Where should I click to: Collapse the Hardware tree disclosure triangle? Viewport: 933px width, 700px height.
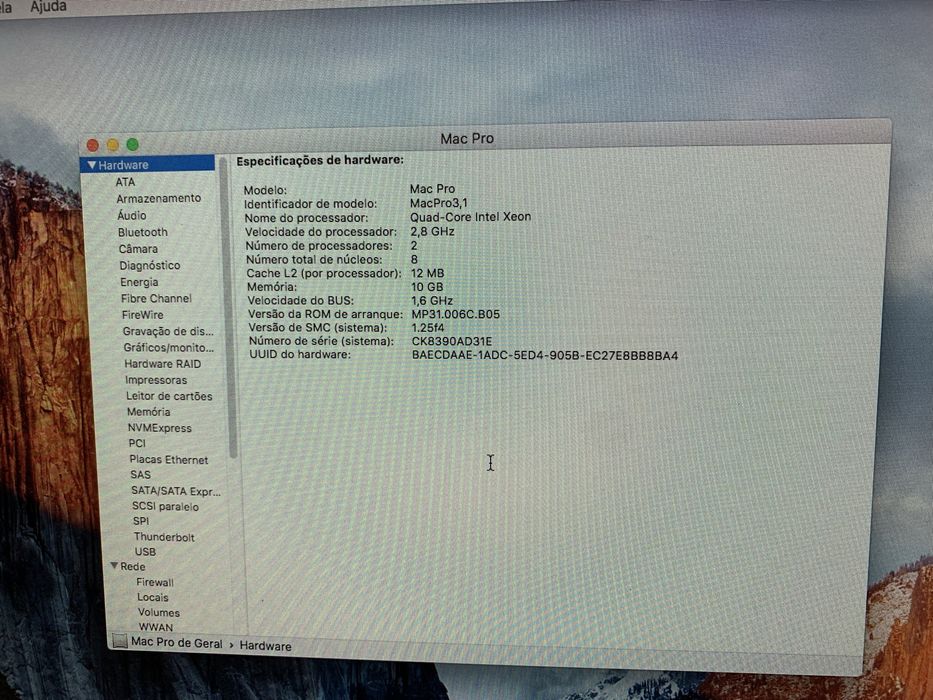[91, 165]
